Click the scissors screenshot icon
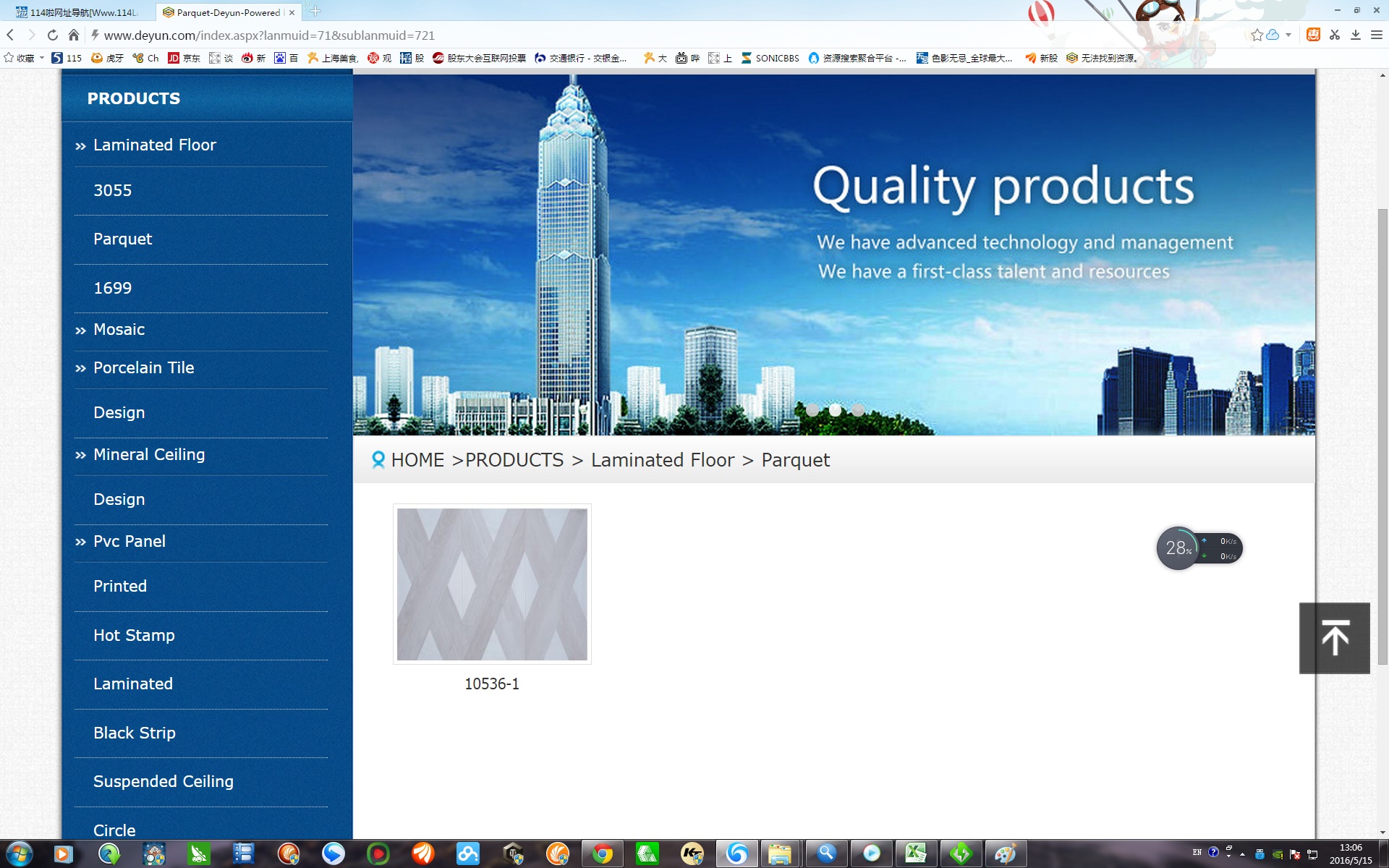The image size is (1389, 868). pos(1335,35)
